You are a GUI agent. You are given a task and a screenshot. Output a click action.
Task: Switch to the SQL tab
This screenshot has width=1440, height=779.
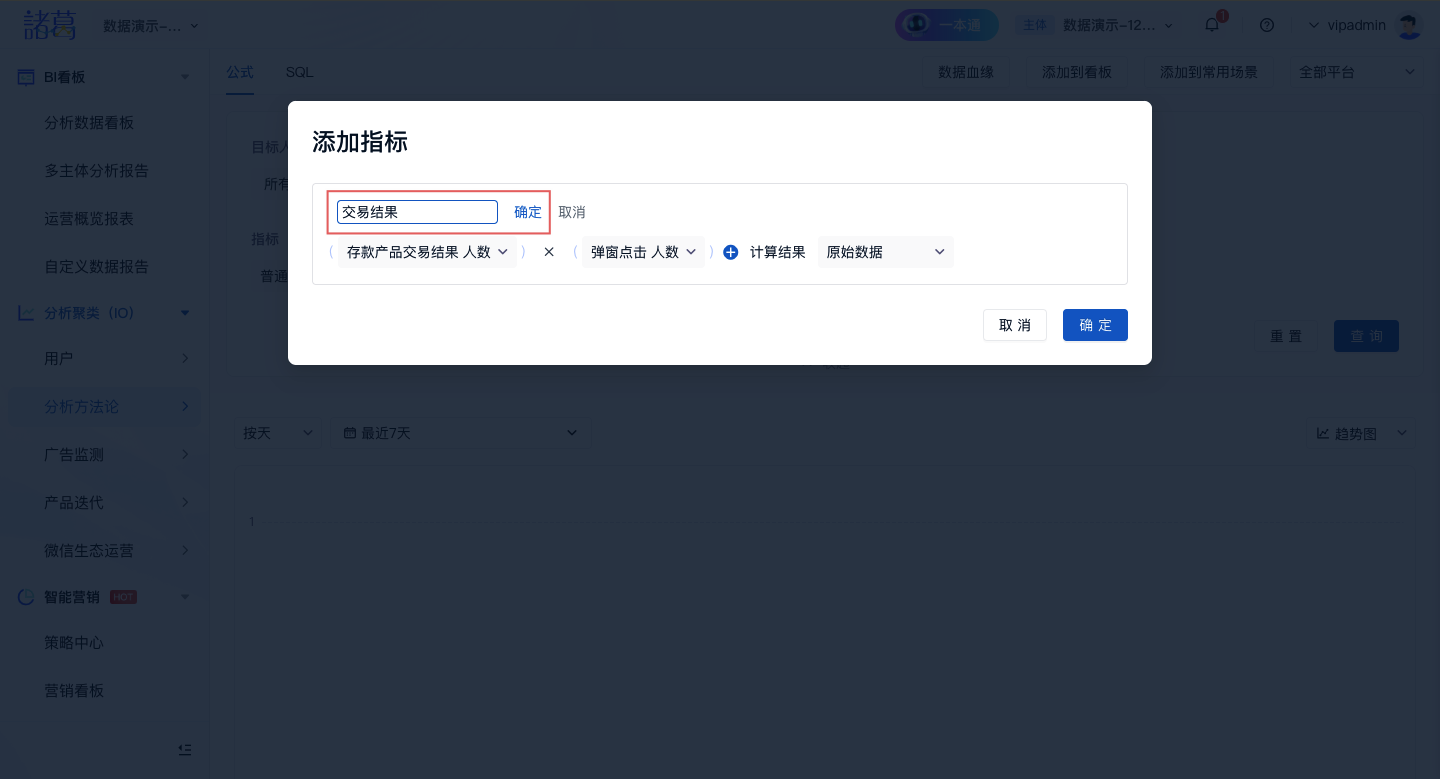[x=299, y=72]
